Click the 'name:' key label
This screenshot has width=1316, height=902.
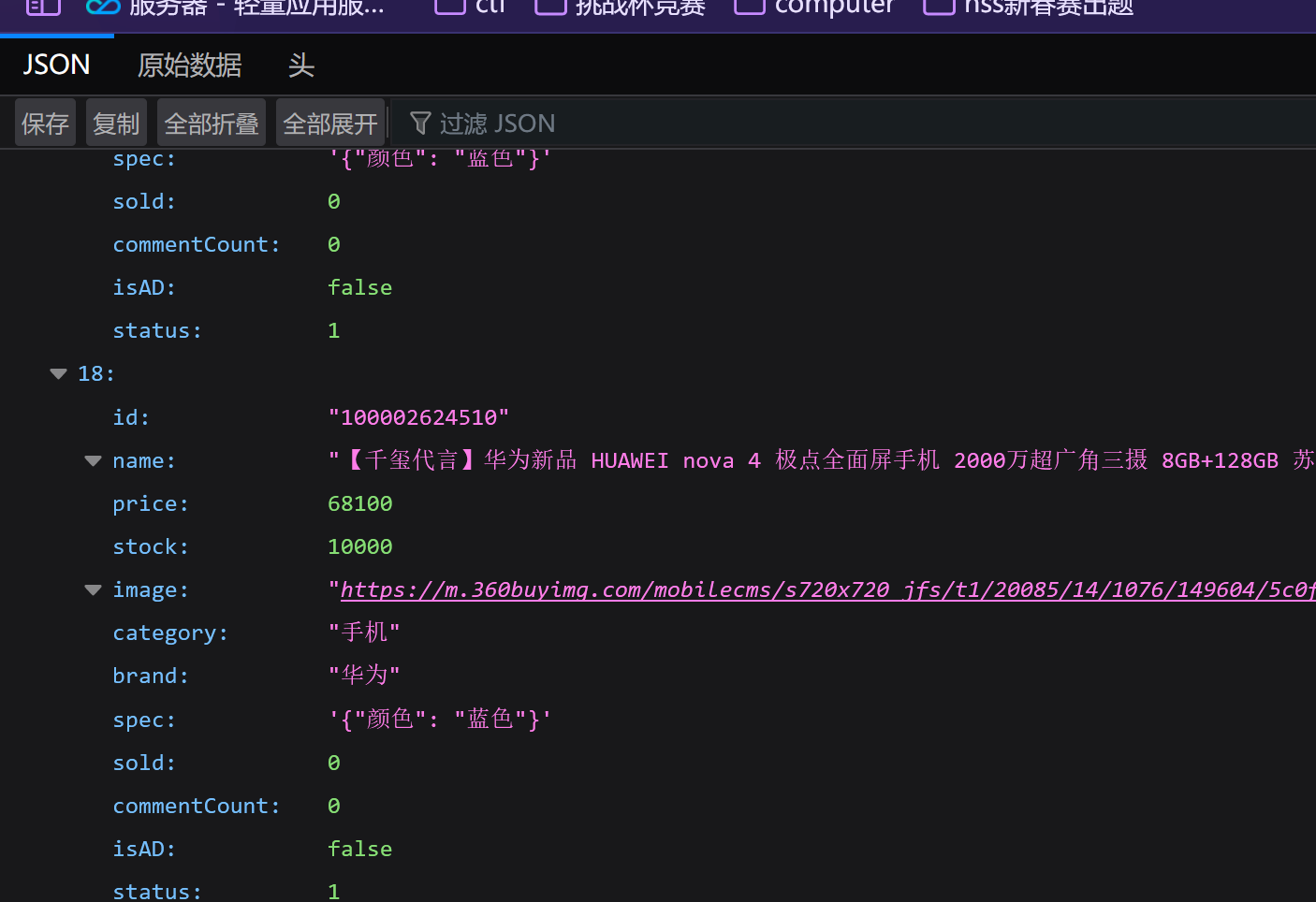pyautogui.click(x=144, y=460)
